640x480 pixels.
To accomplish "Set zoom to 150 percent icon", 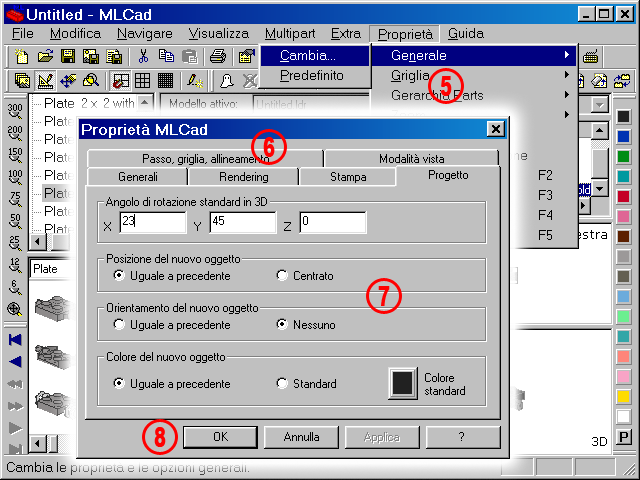I will click(15, 155).
